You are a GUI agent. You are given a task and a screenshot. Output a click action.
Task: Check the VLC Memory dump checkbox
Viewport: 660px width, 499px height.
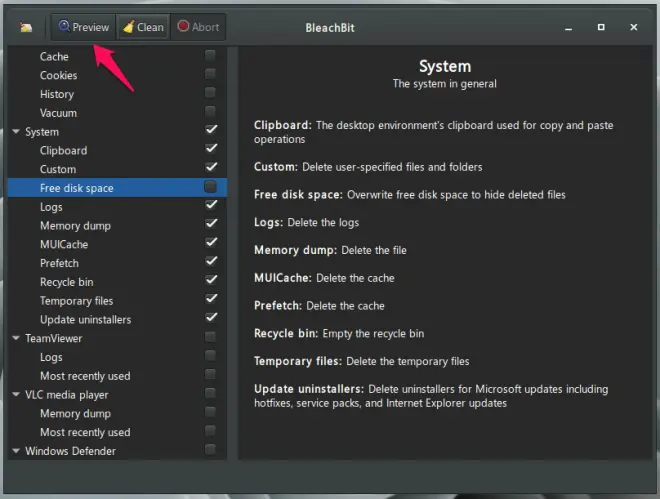(210, 412)
